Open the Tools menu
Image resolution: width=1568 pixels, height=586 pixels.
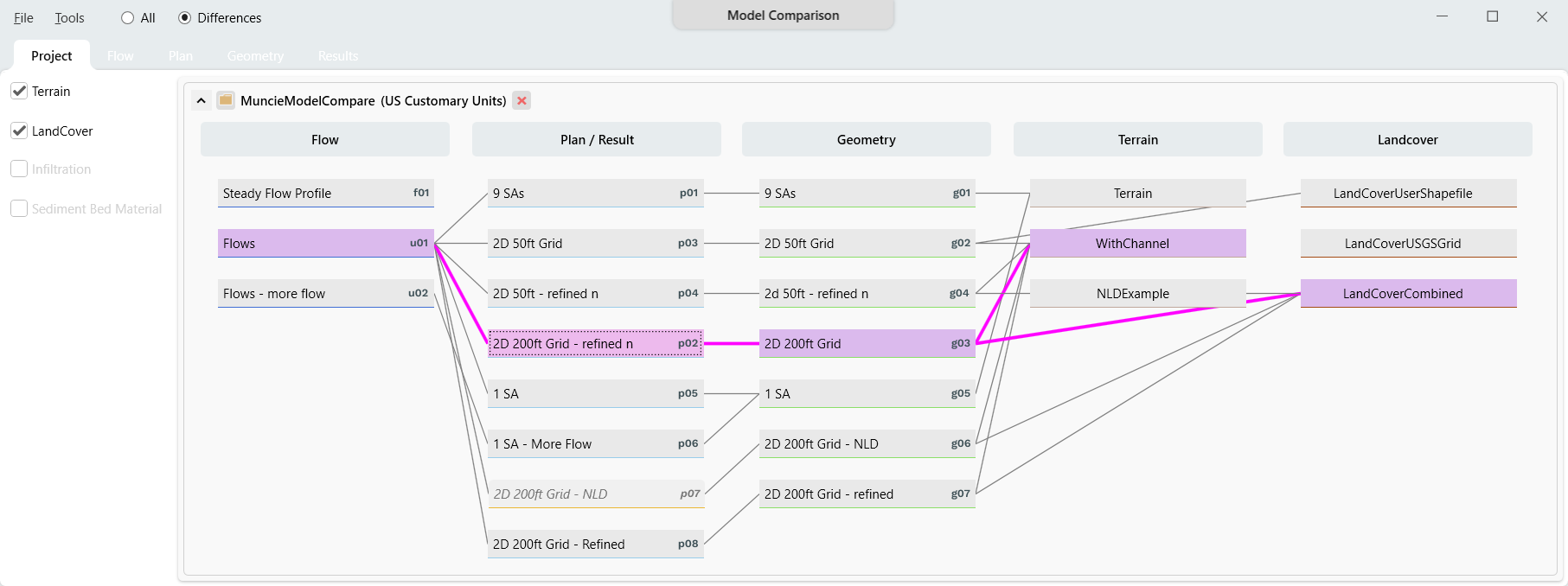[x=69, y=18]
